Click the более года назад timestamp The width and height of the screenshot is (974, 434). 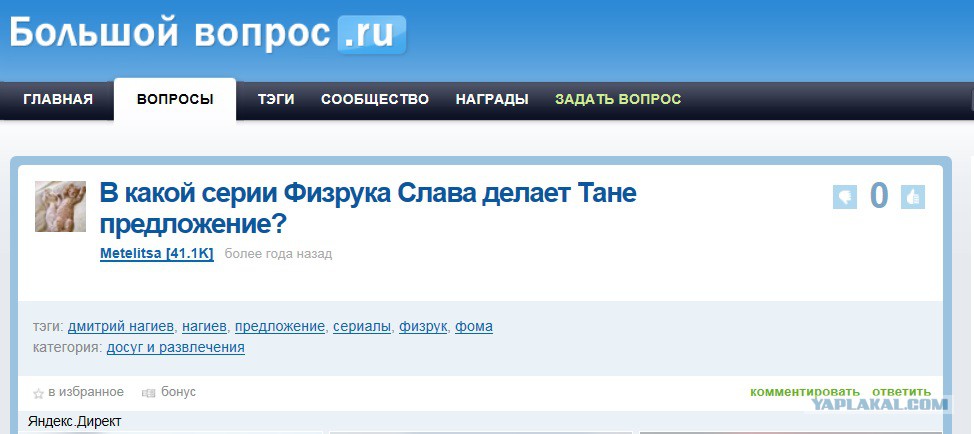278,254
